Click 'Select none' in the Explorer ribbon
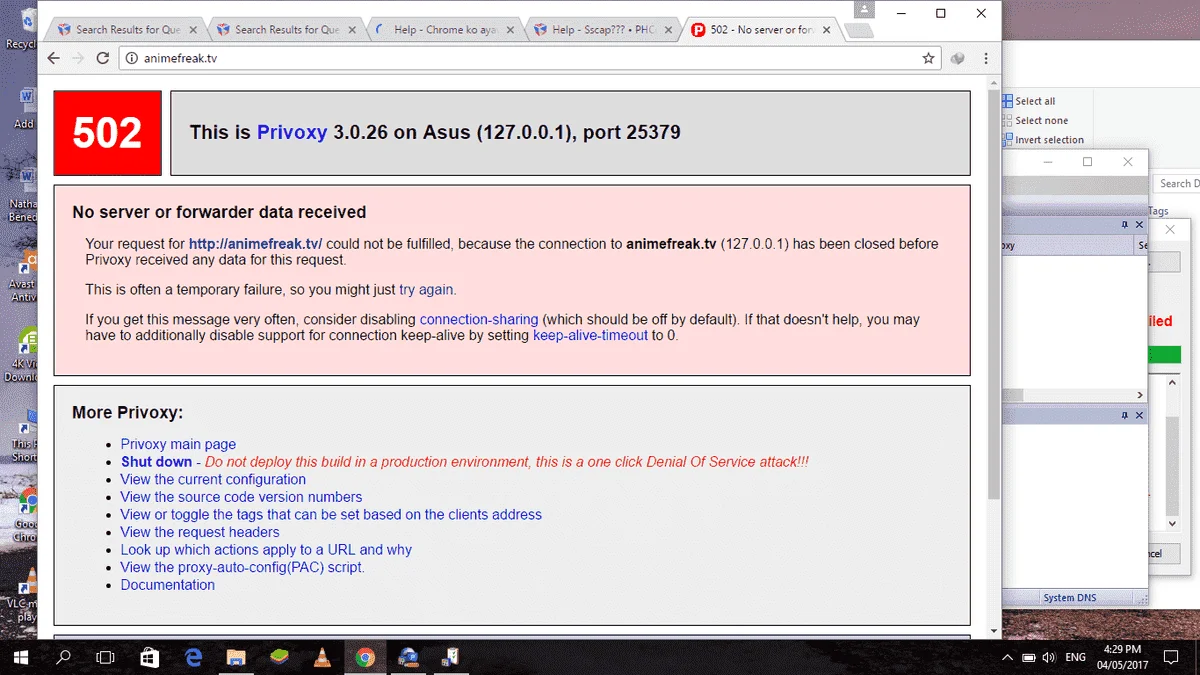The width and height of the screenshot is (1200, 675). [x=1035, y=120]
